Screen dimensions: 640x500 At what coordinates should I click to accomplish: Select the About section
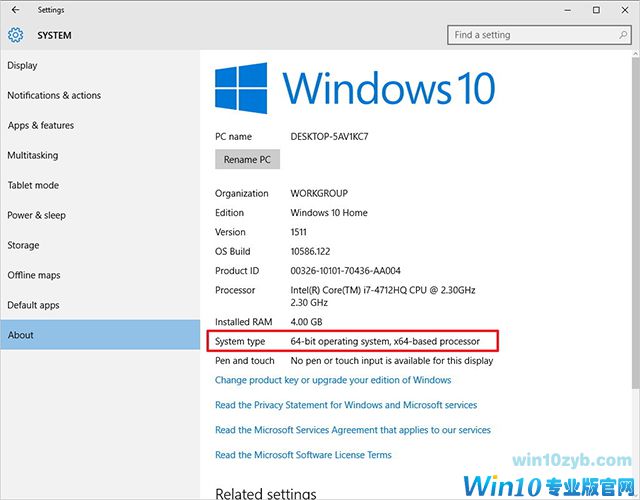[100, 335]
